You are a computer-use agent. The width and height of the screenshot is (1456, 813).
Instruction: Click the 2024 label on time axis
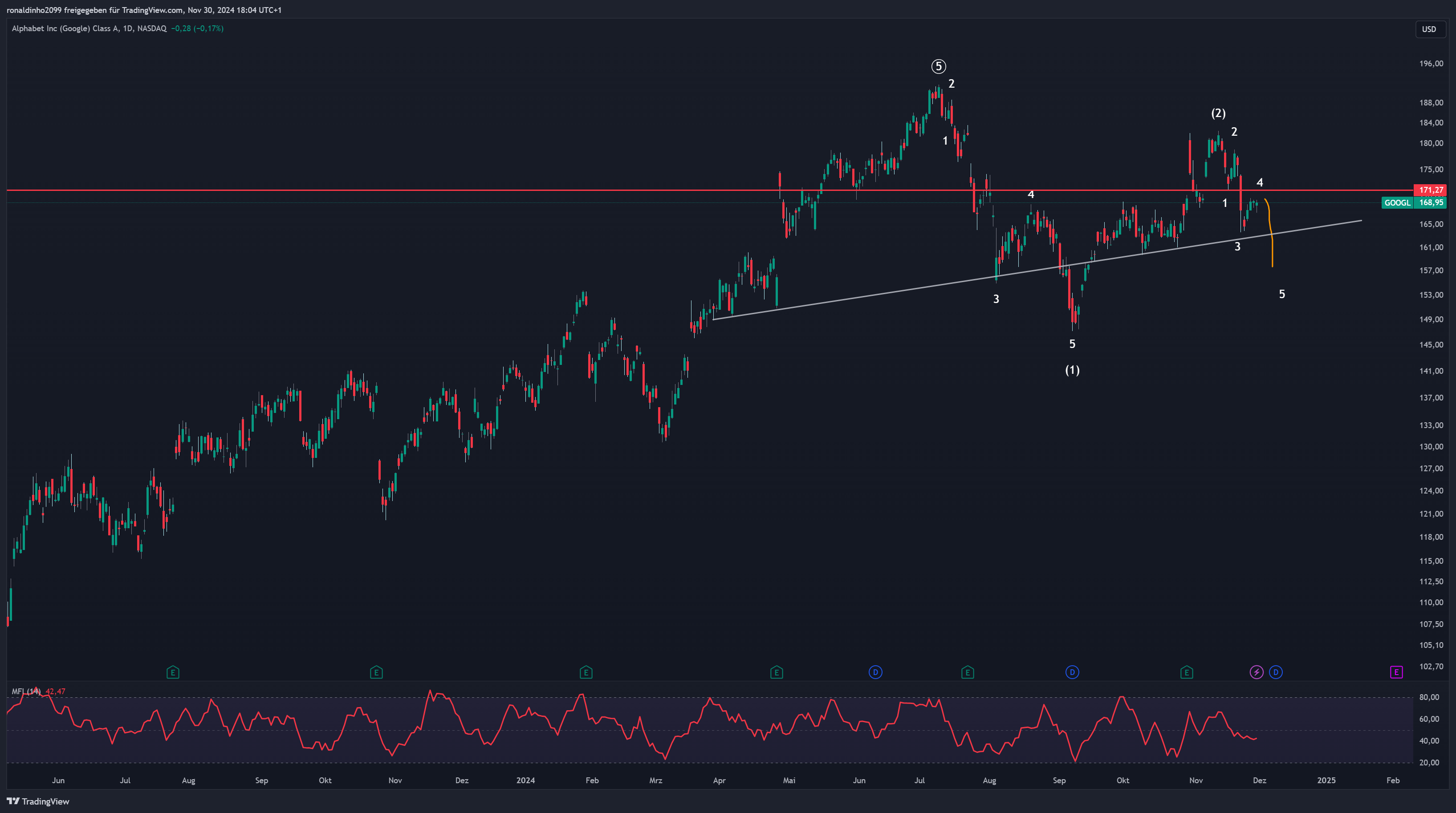526,780
